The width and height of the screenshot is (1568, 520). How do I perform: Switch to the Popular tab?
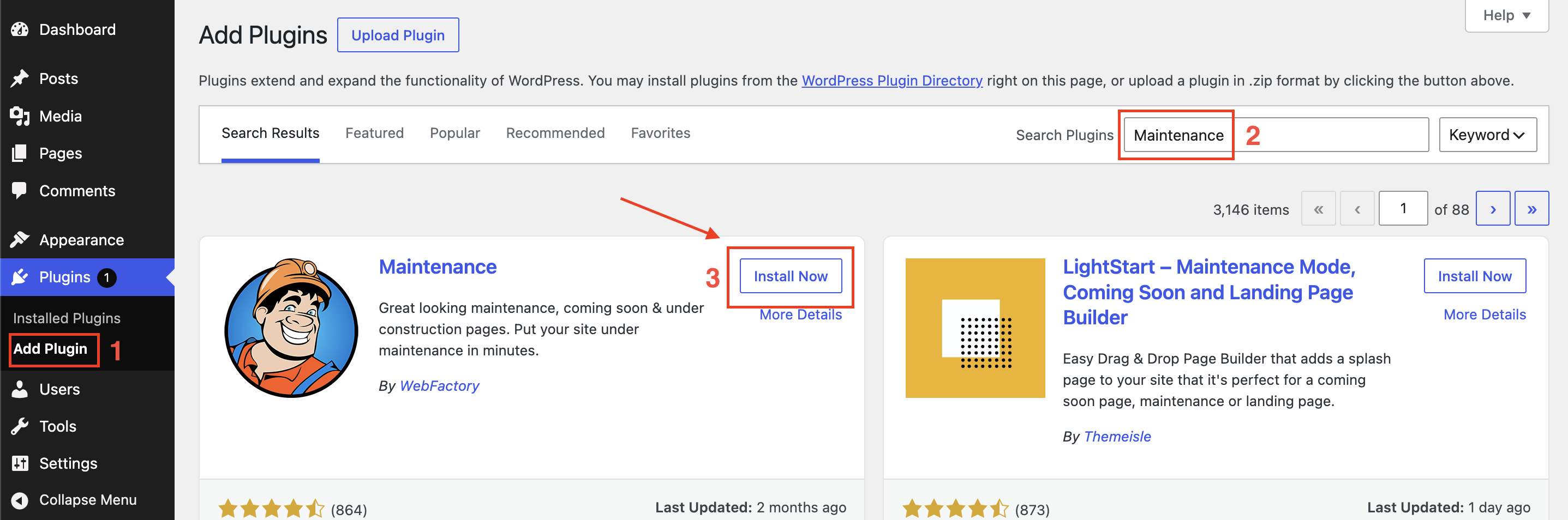point(454,133)
